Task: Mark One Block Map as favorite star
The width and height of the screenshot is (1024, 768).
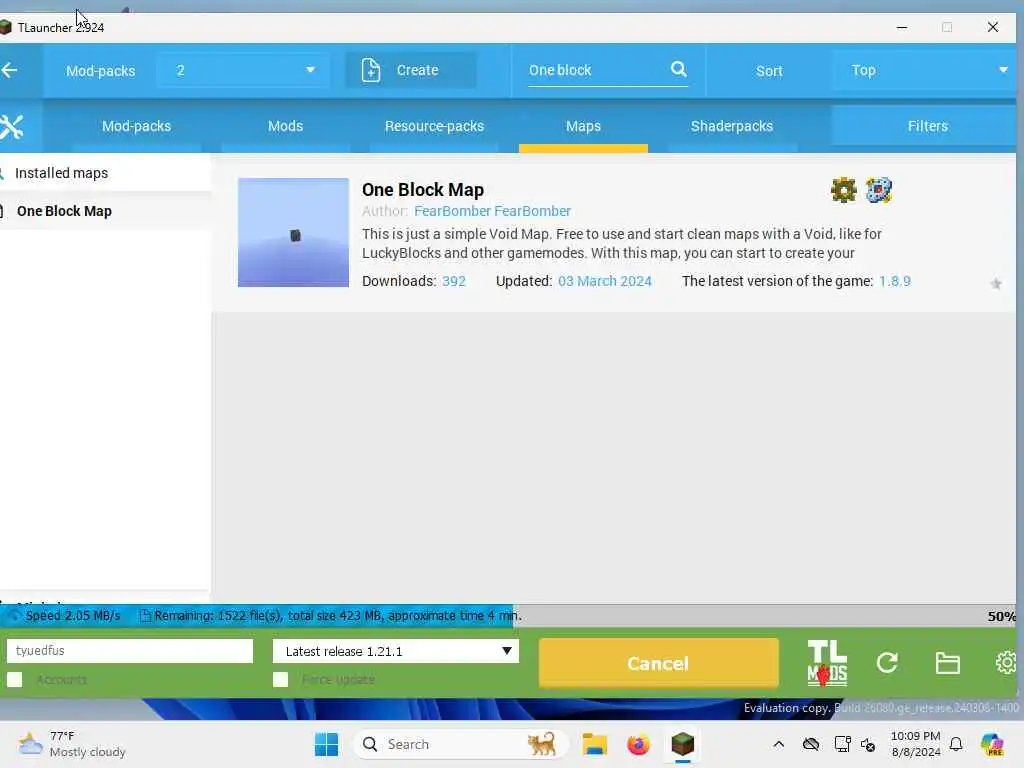Action: pos(995,283)
